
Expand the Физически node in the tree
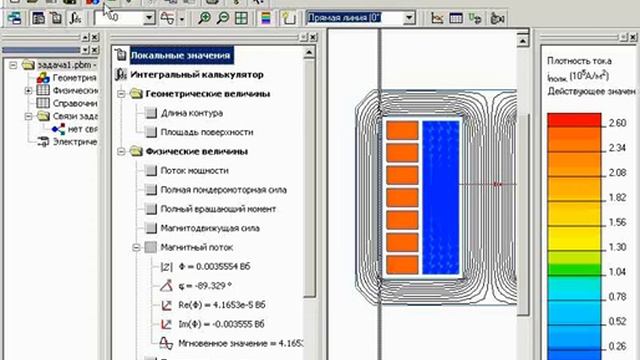(28, 90)
